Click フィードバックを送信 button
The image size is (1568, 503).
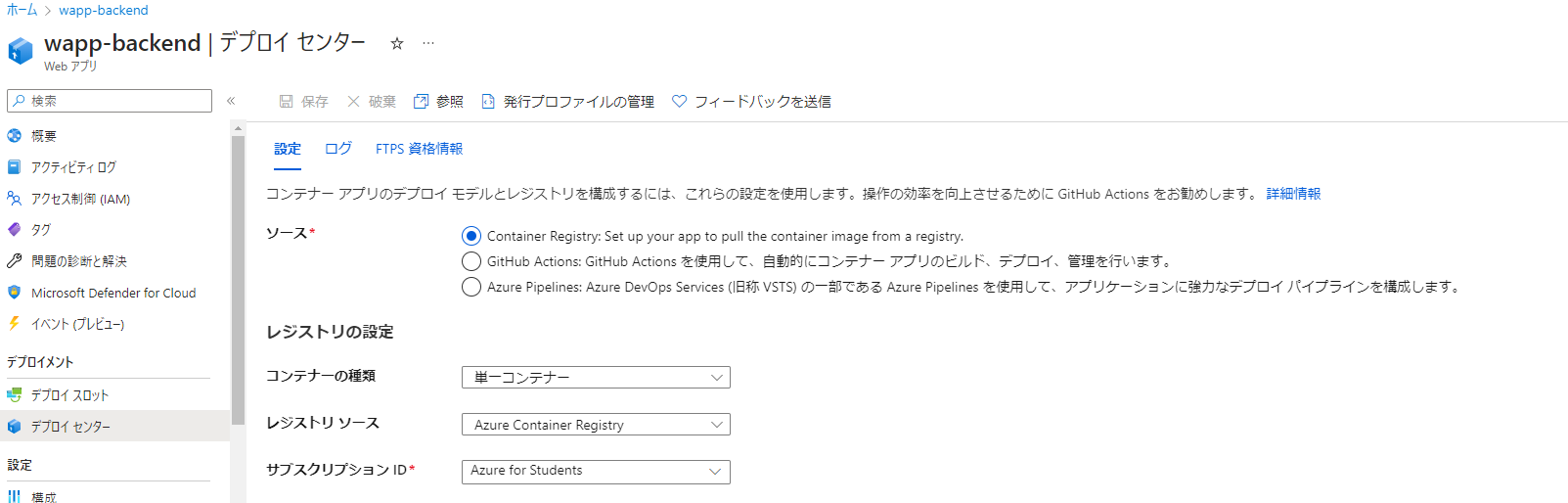click(751, 102)
